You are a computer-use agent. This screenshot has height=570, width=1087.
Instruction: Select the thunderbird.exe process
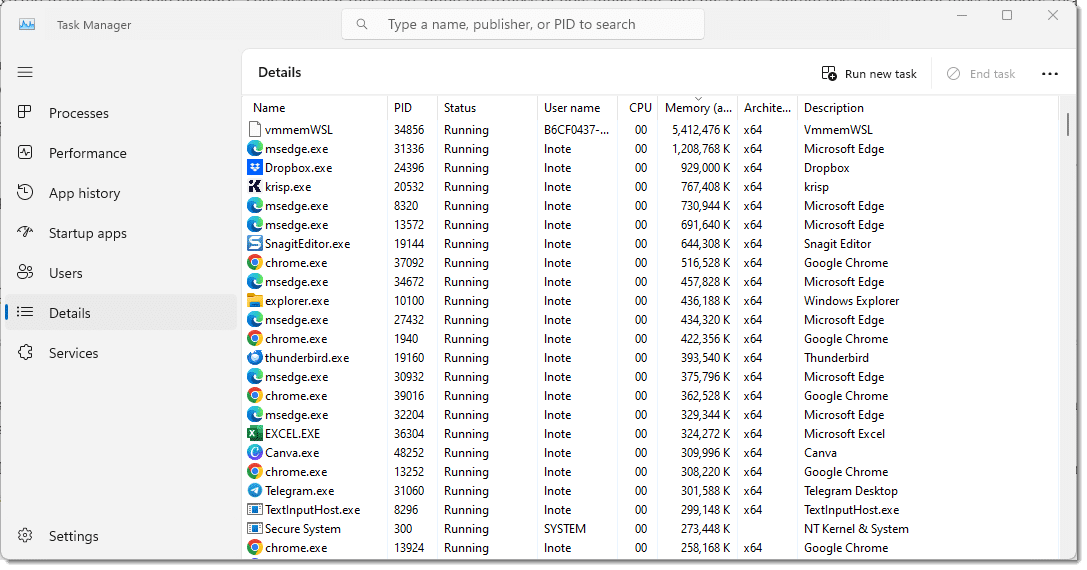[652, 358]
